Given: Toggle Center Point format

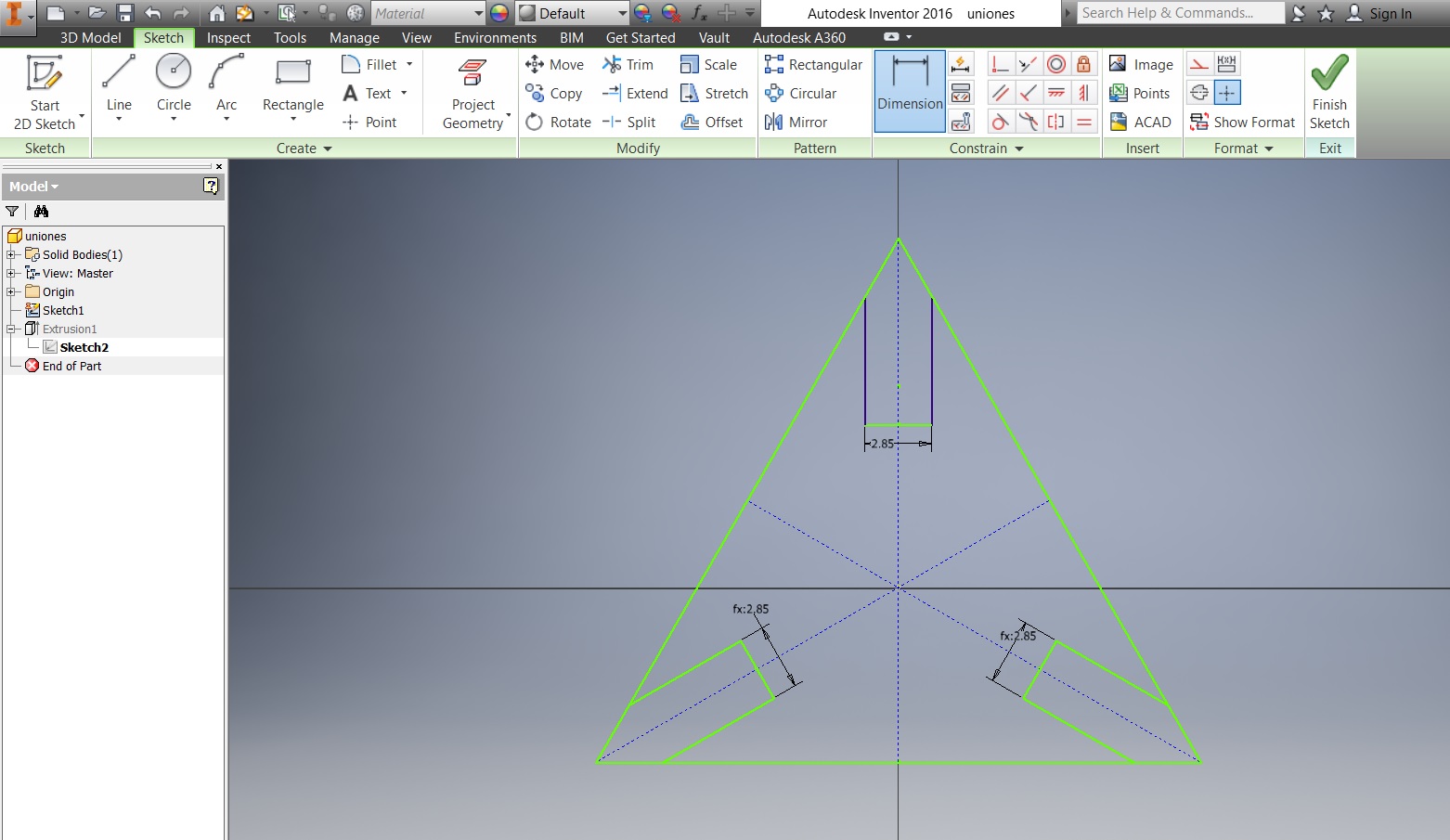Looking at the screenshot, I should tap(1227, 93).
